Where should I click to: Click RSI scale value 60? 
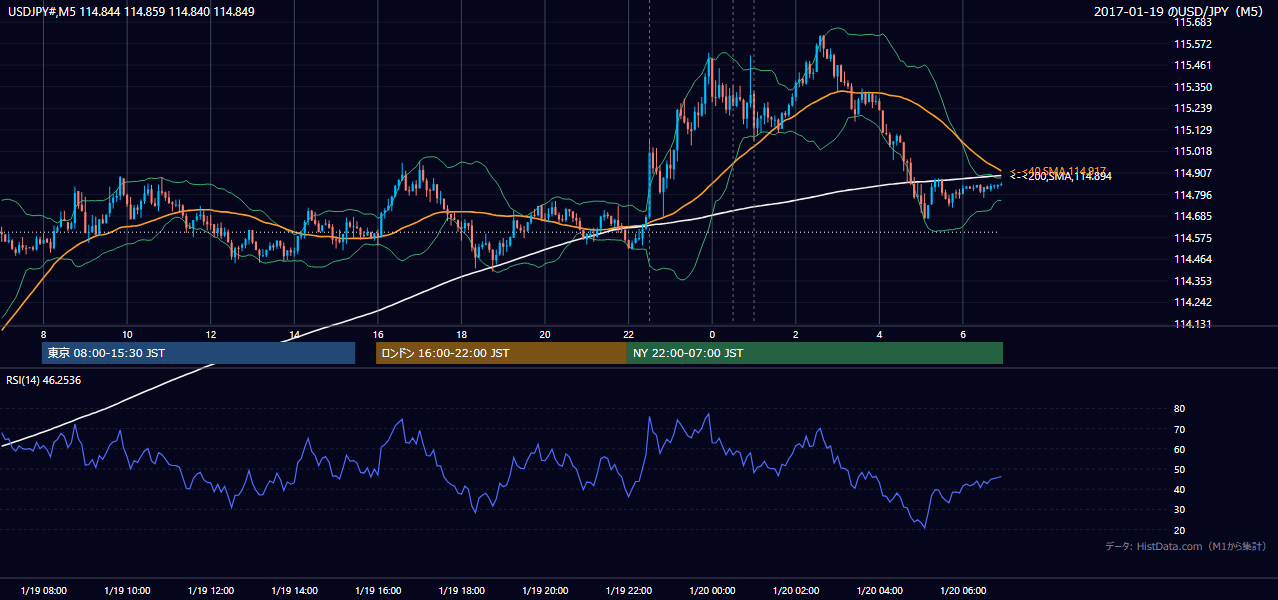[1179, 449]
